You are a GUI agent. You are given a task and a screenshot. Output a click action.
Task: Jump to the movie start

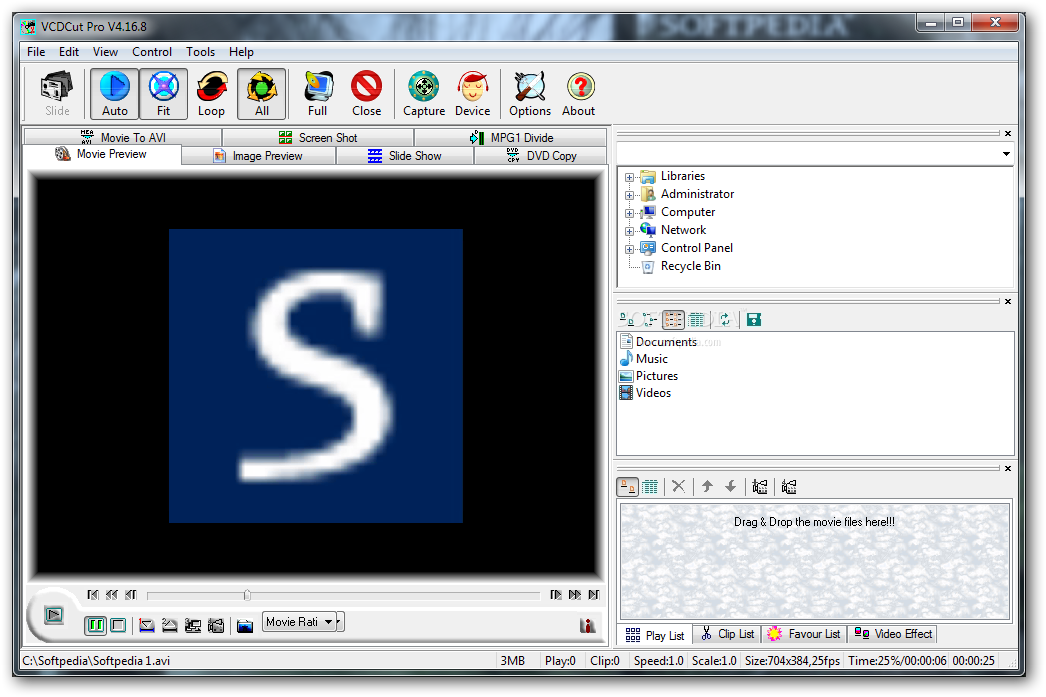coord(93,594)
